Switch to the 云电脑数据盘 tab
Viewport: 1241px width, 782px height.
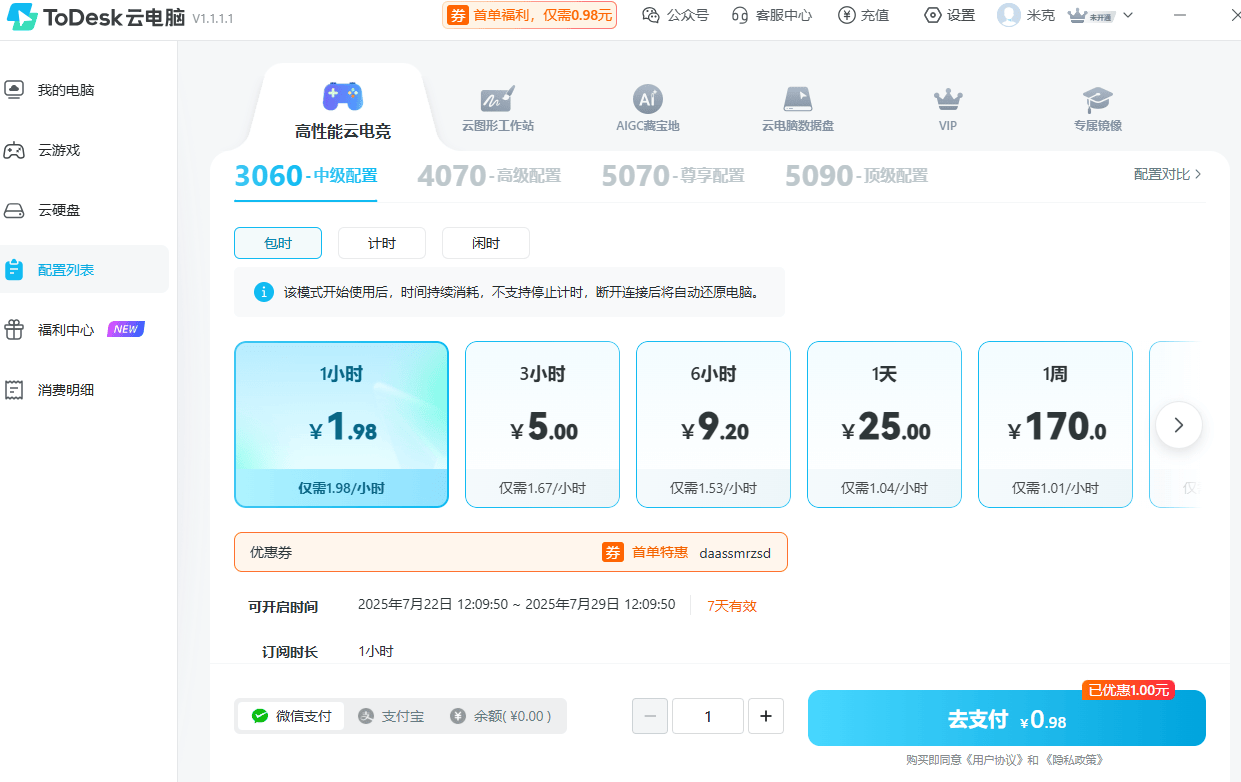pos(797,109)
